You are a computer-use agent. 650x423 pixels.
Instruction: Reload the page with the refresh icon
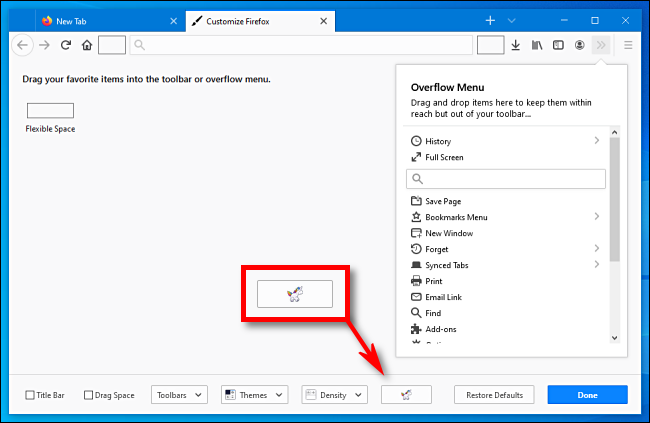[x=65, y=45]
